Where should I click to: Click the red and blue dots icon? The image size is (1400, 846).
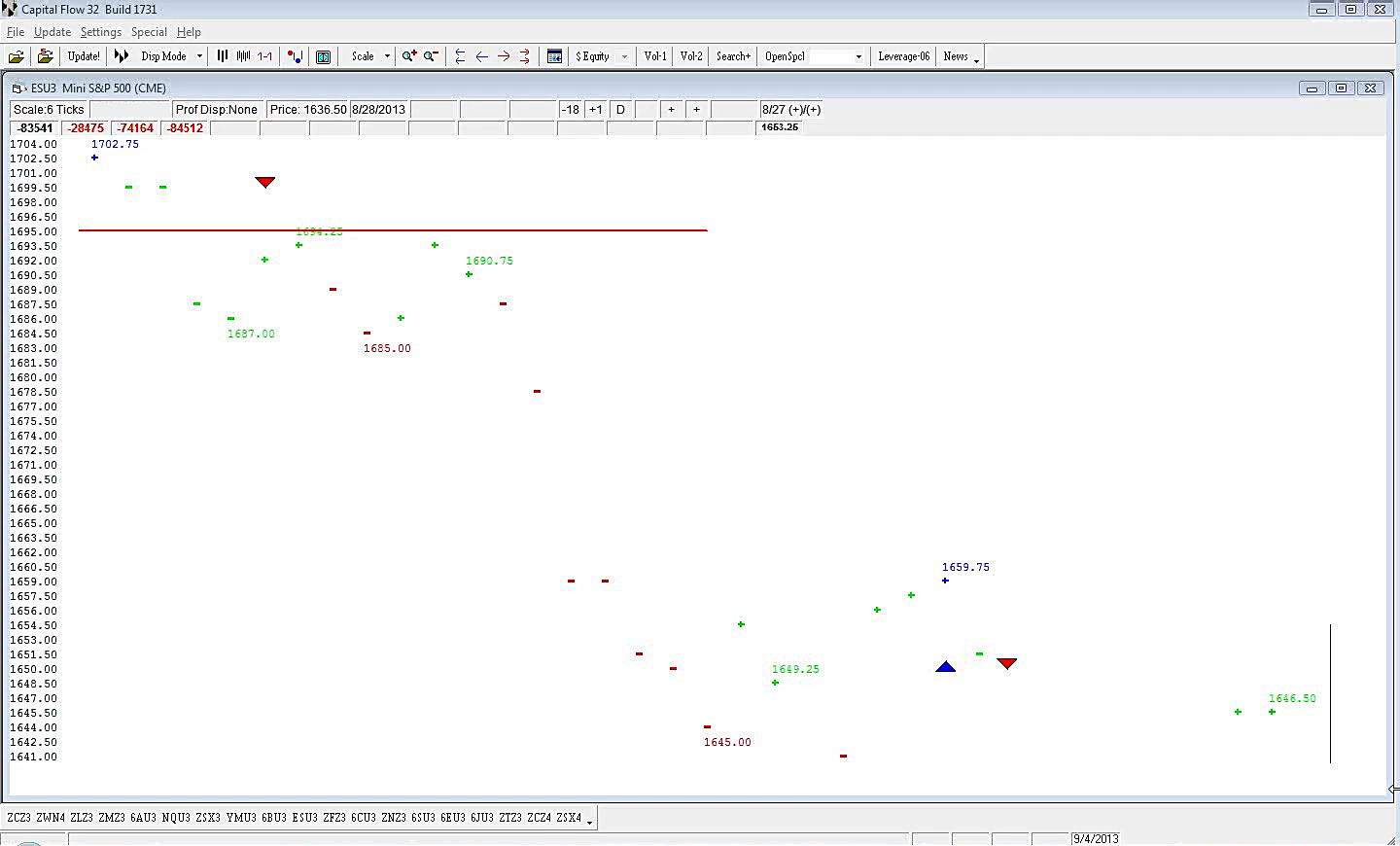tap(295, 56)
